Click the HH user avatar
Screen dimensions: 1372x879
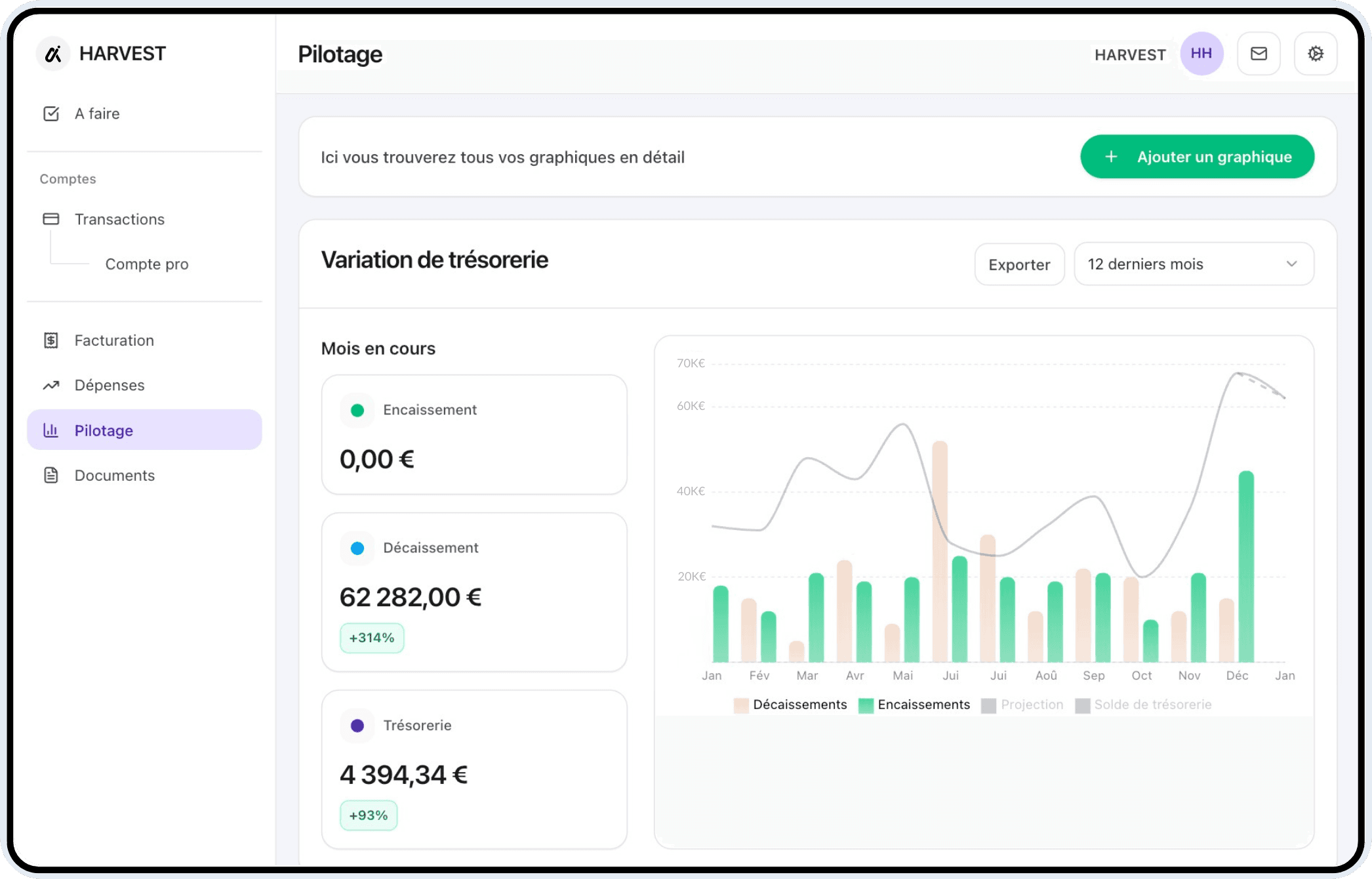tap(1201, 54)
